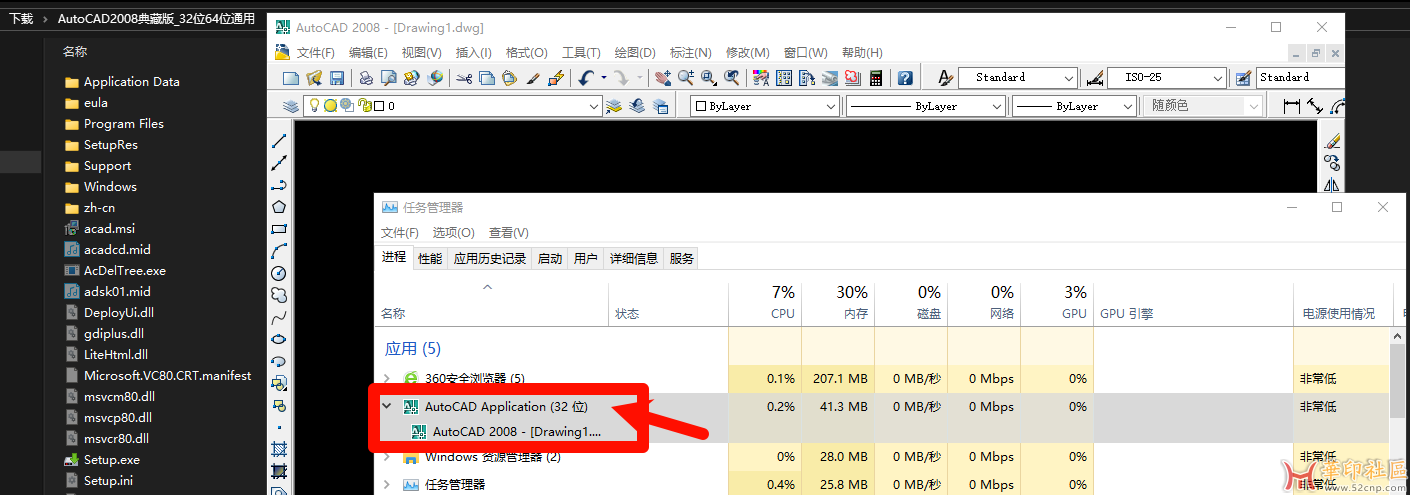Click the Dimension Style icon beside ISO-25

coord(1094,77)
